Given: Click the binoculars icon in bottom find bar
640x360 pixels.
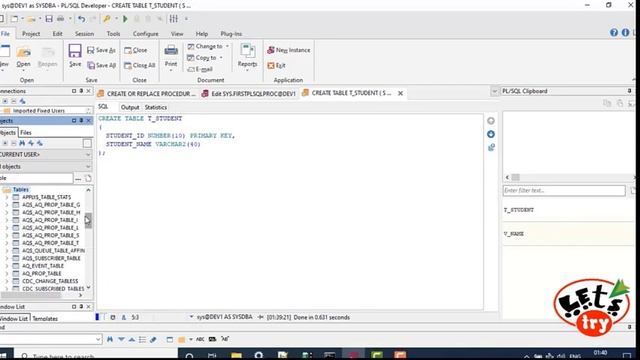Looking at the screenshot, I should (110, 339).
